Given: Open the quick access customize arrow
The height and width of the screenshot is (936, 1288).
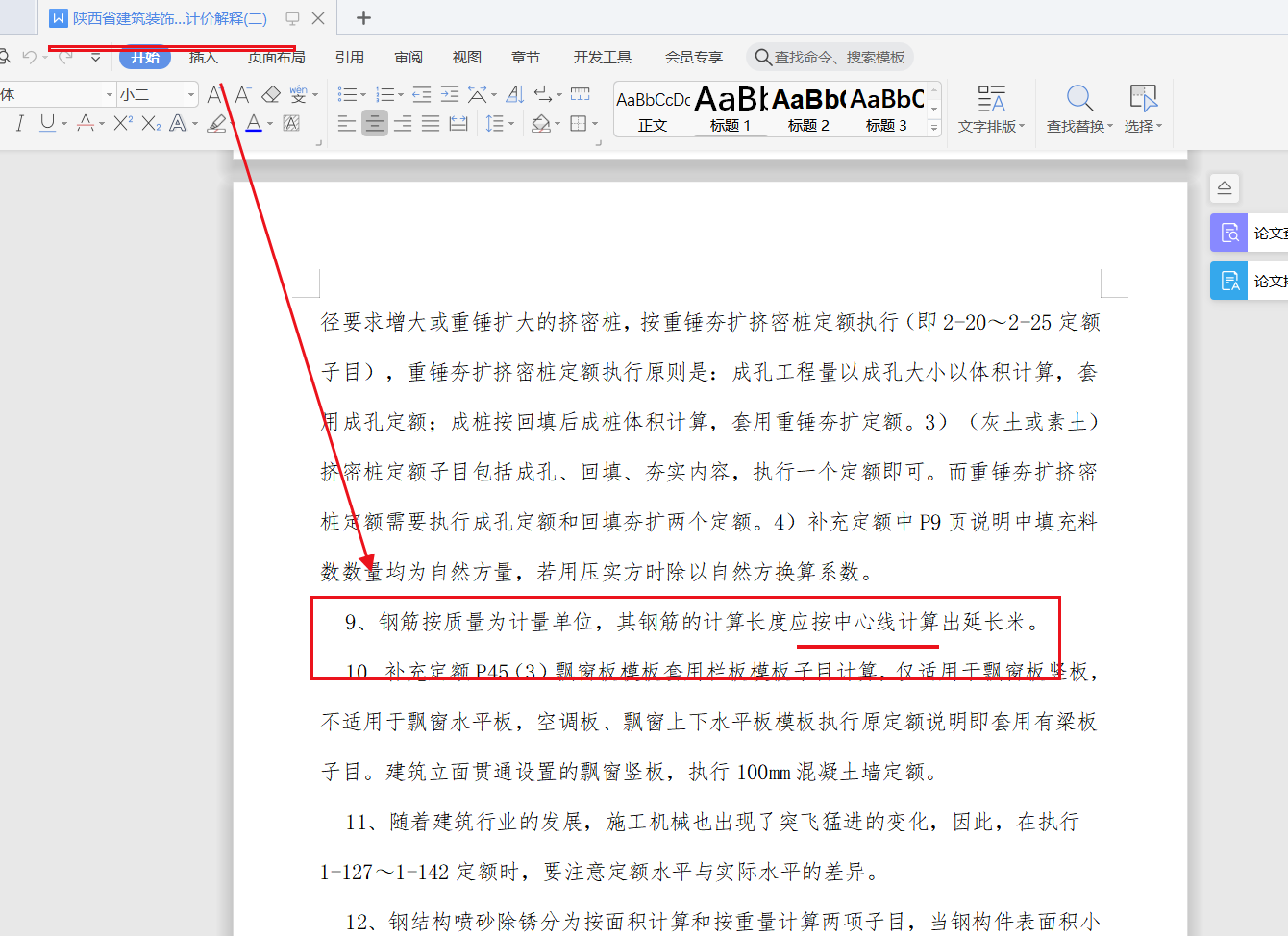Looking at the screenshot, I should coord(95,58).
